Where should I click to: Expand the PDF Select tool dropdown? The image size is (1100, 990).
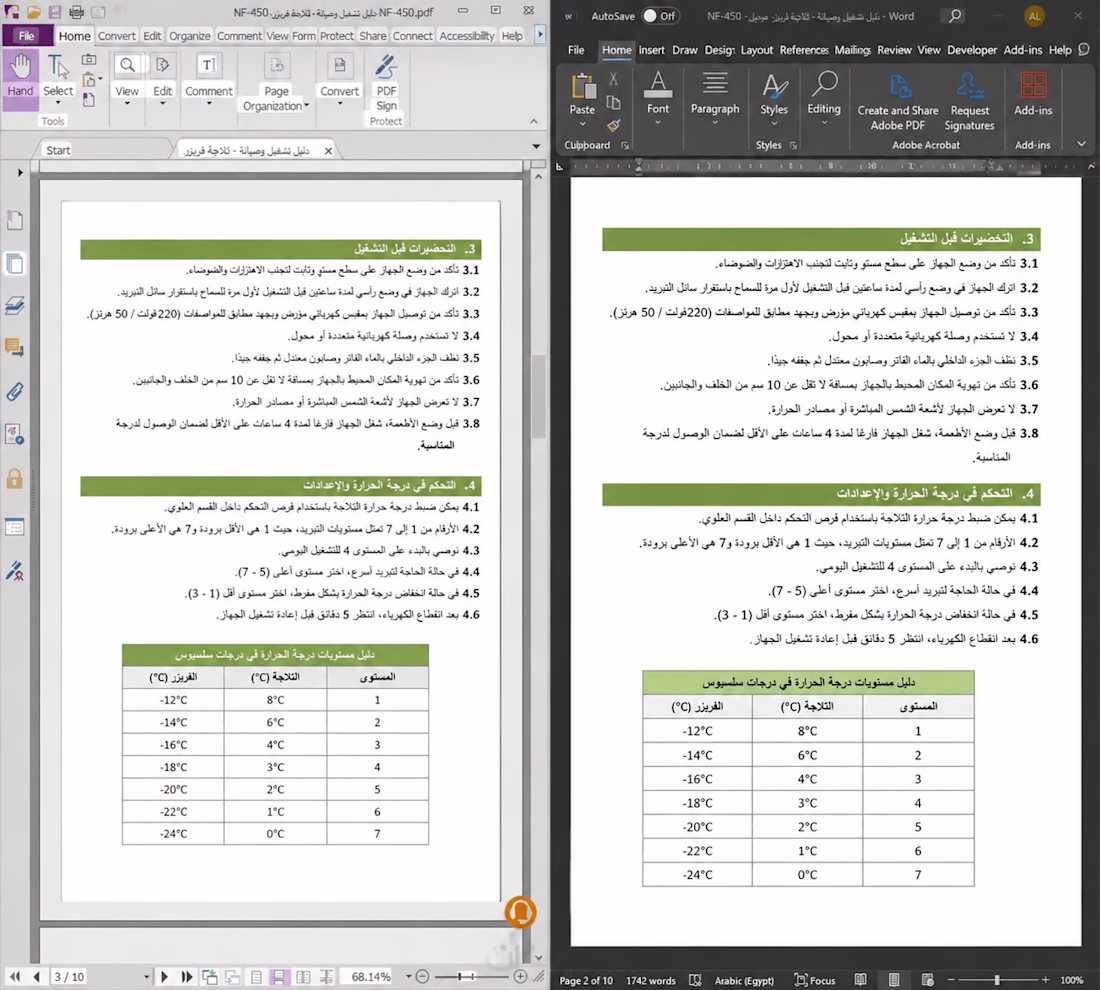tap(58, 103)
